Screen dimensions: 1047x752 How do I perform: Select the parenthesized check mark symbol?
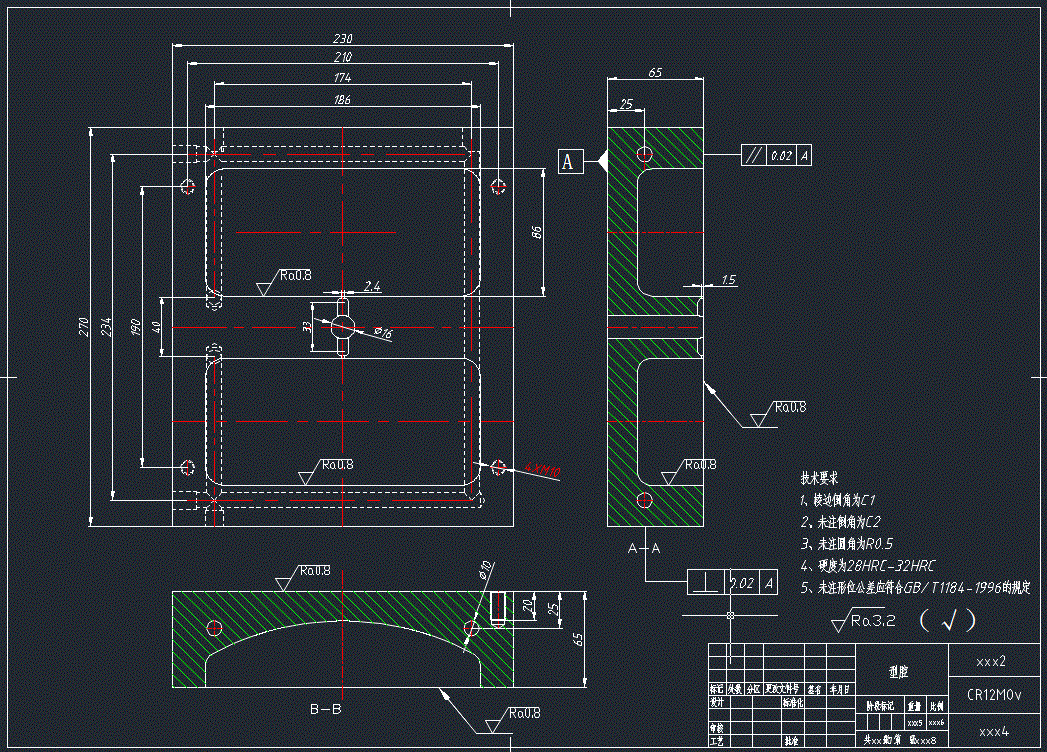point(948,622)
